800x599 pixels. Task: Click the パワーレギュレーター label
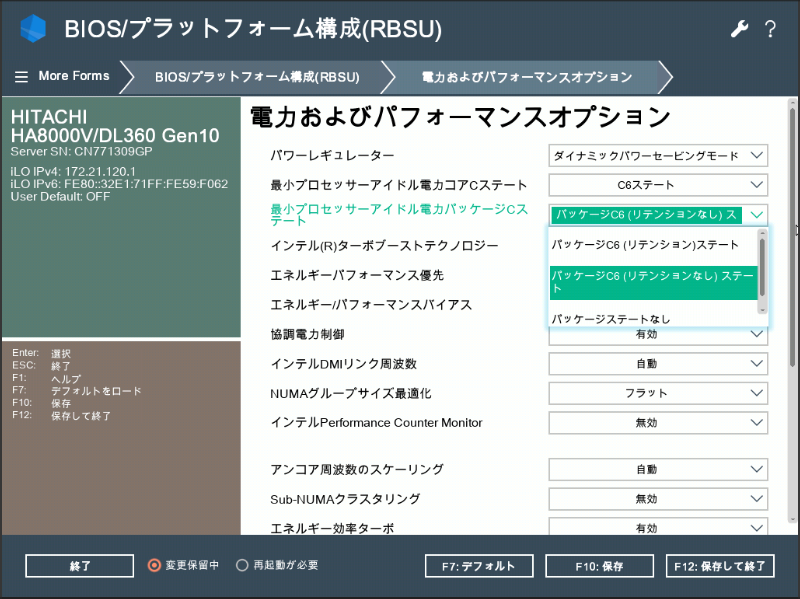pos(332,156)
